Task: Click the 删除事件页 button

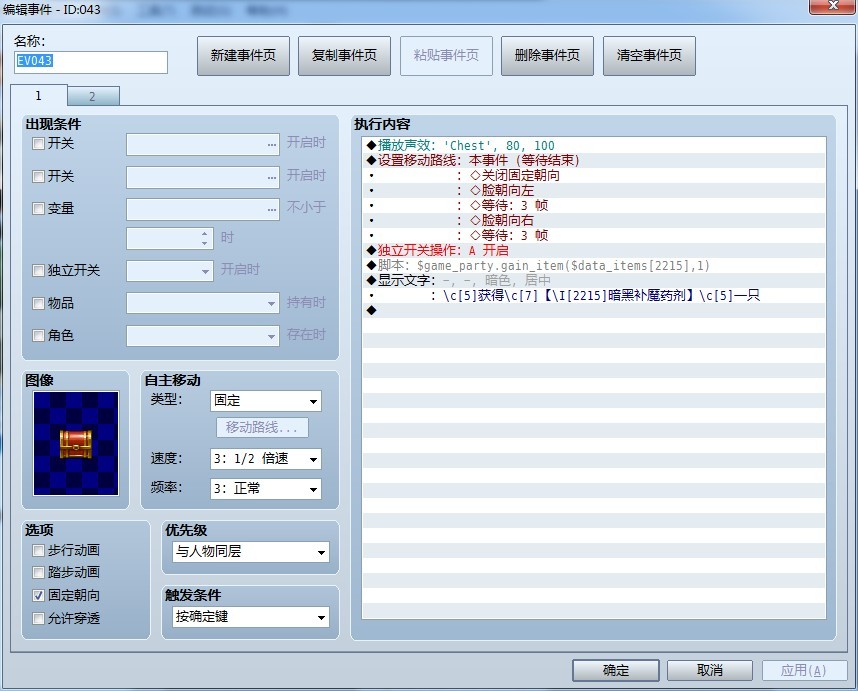Action: click(x=546, y=55)
